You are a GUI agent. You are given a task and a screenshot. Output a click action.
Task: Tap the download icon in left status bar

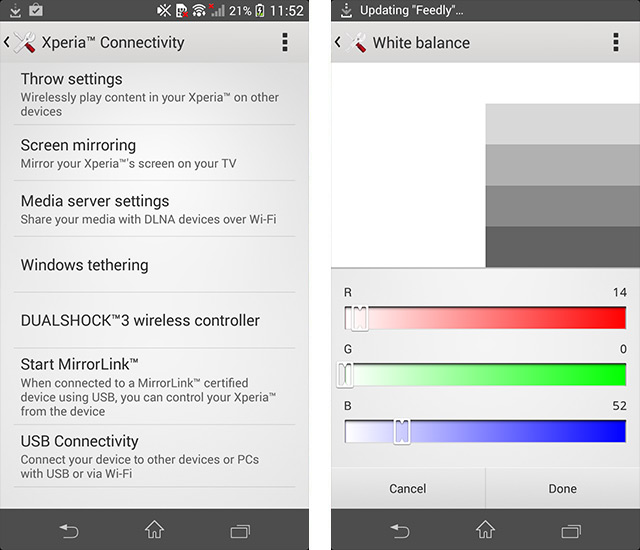tap(15, 10)
